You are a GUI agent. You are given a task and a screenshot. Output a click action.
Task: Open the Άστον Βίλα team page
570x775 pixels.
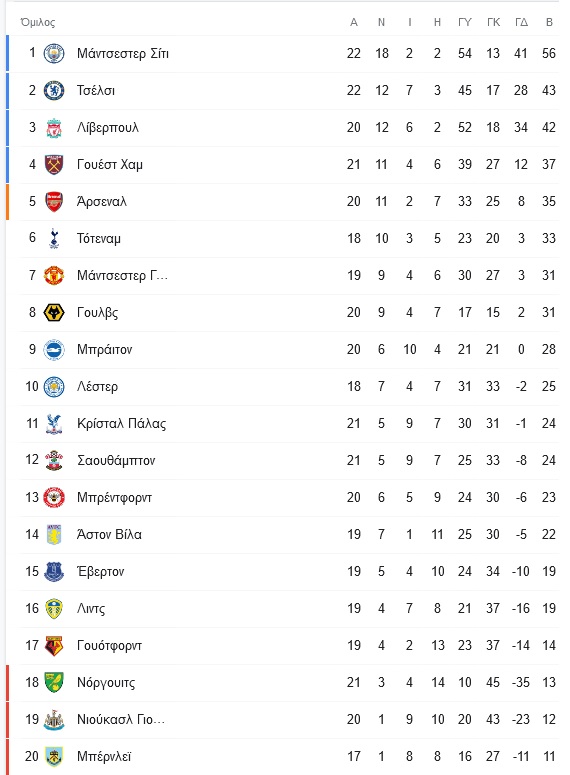[109, 534]
